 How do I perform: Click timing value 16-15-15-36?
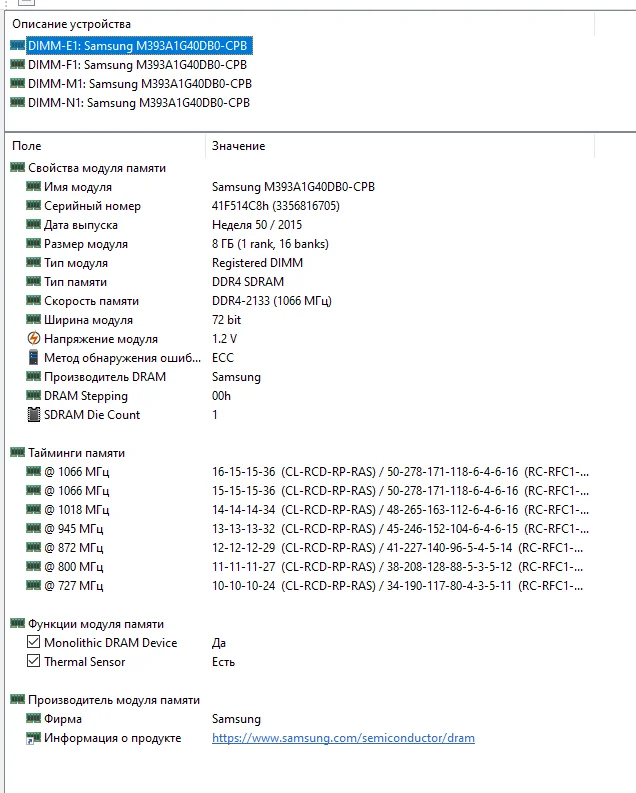pos(244,472)
